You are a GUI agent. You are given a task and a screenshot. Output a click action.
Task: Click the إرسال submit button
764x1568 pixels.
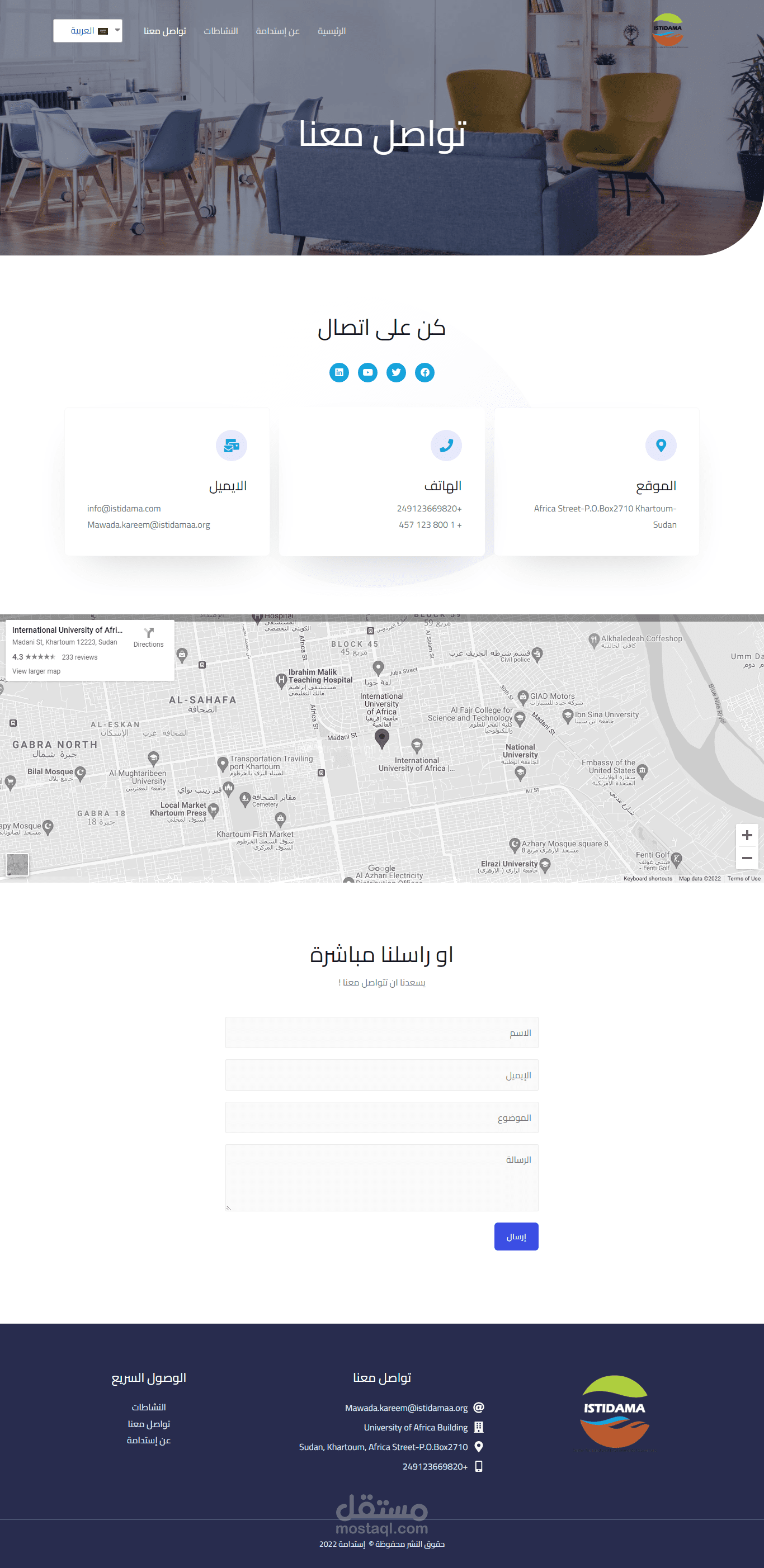[x=516, y=1237]
